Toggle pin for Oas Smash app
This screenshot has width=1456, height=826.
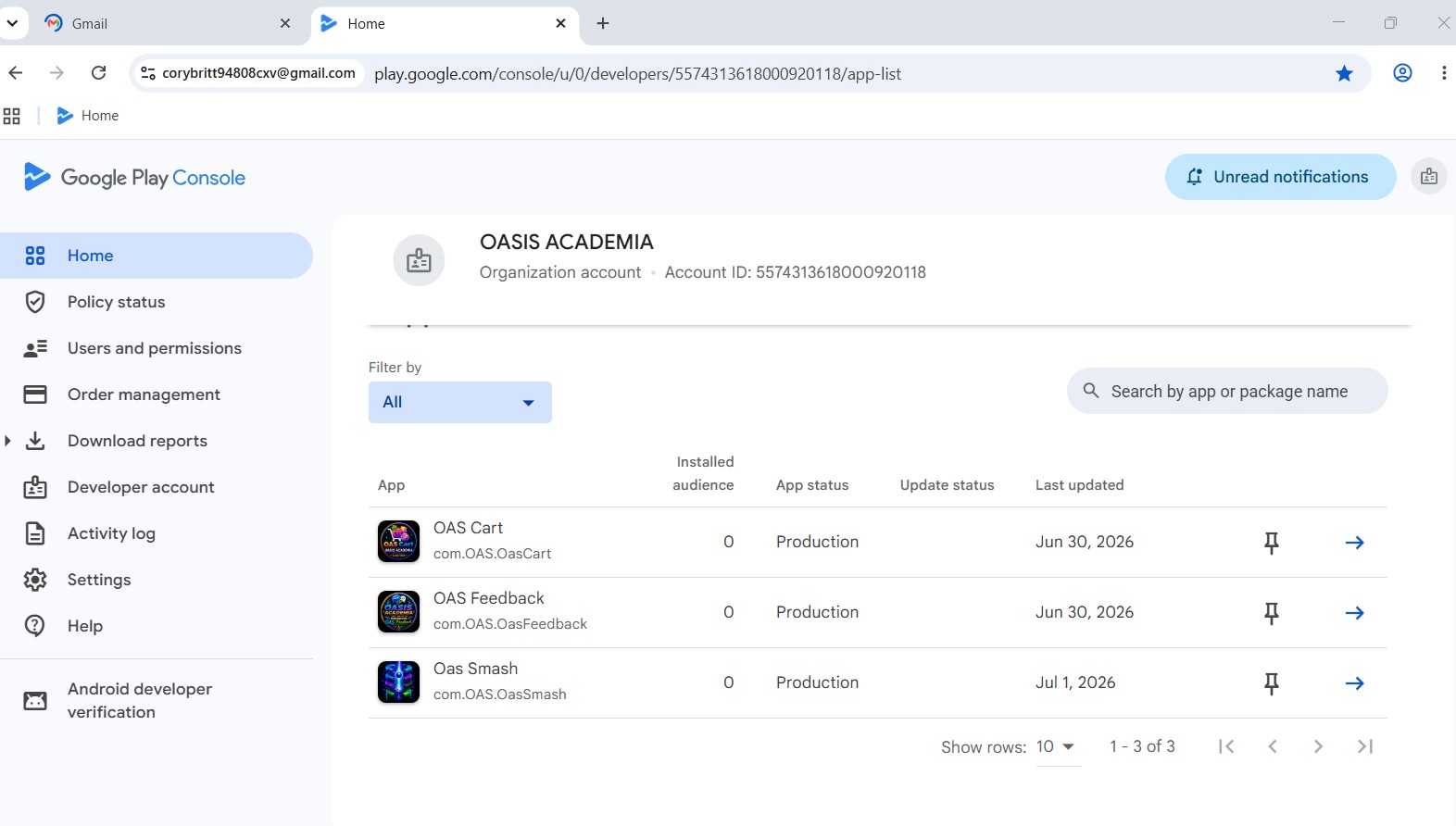click(1272, 683)
